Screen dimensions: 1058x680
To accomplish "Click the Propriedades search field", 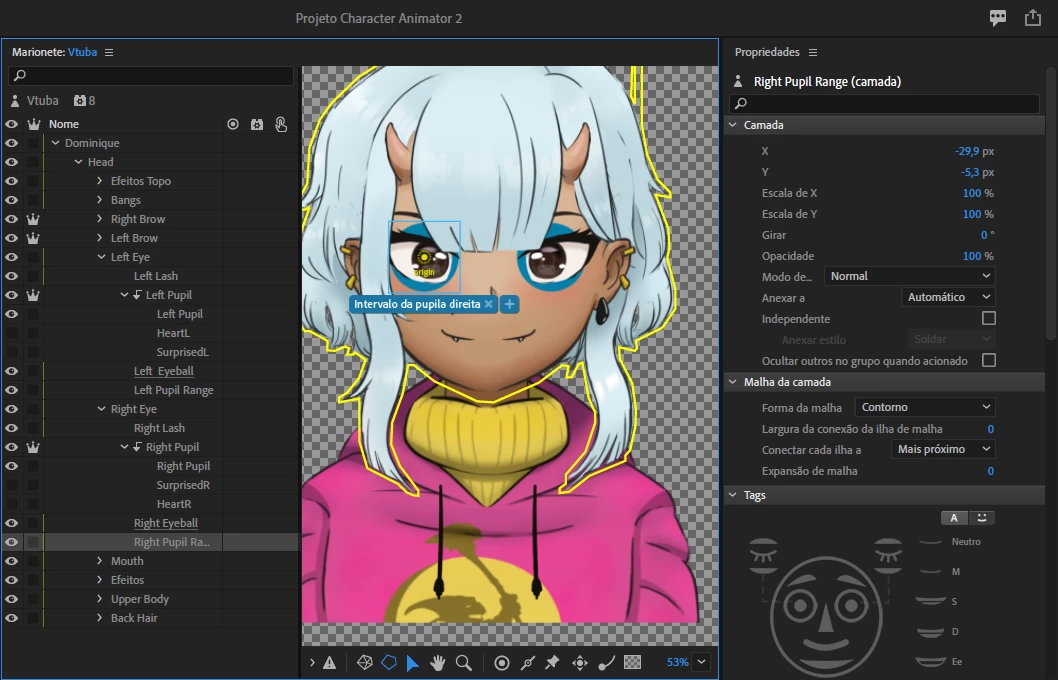I will coord(885,103).
